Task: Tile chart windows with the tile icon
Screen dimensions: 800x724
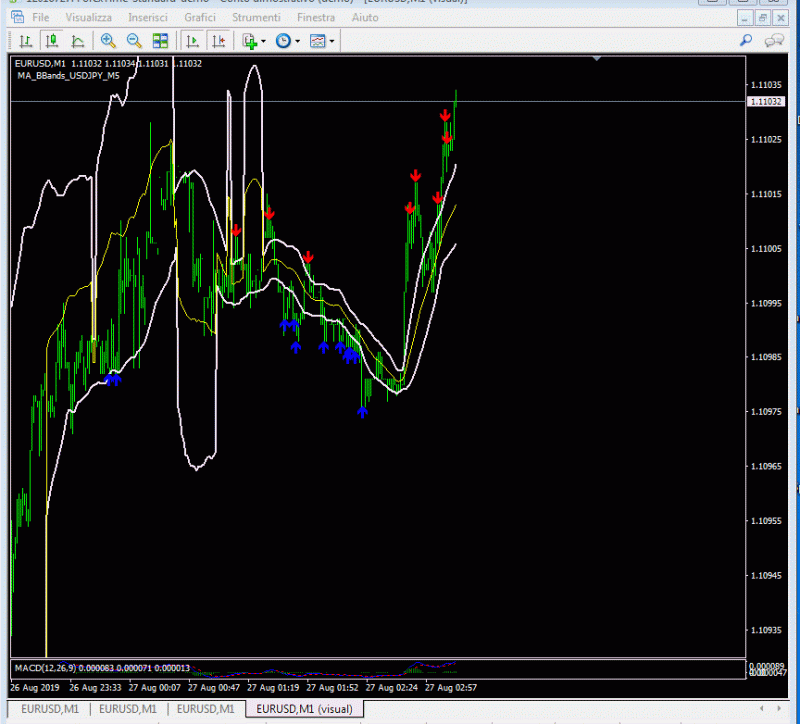Action: pos(160,41)
